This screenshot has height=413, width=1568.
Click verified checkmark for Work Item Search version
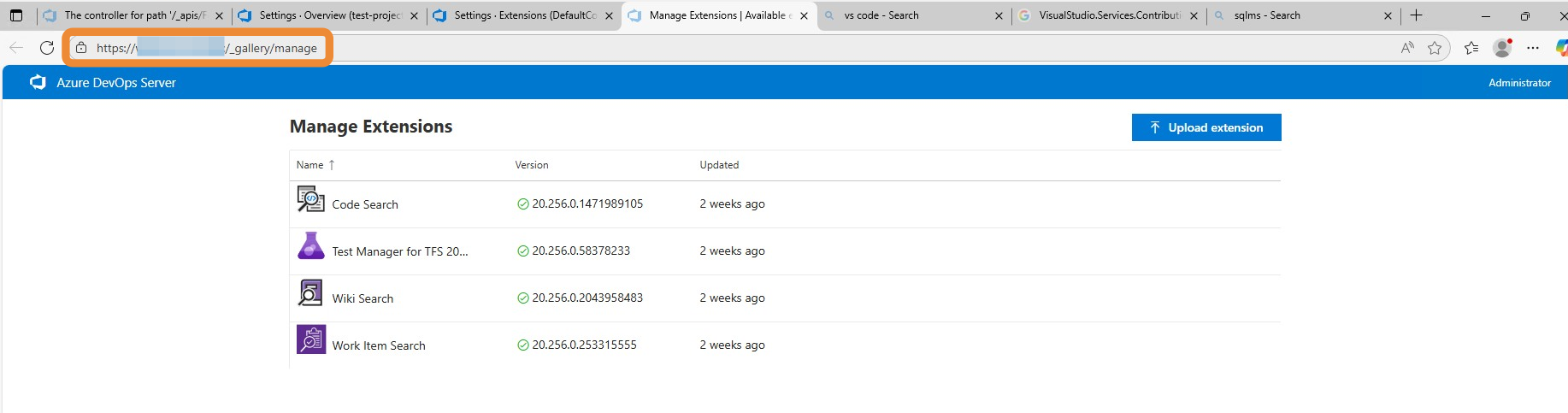(x=523, y=345)
